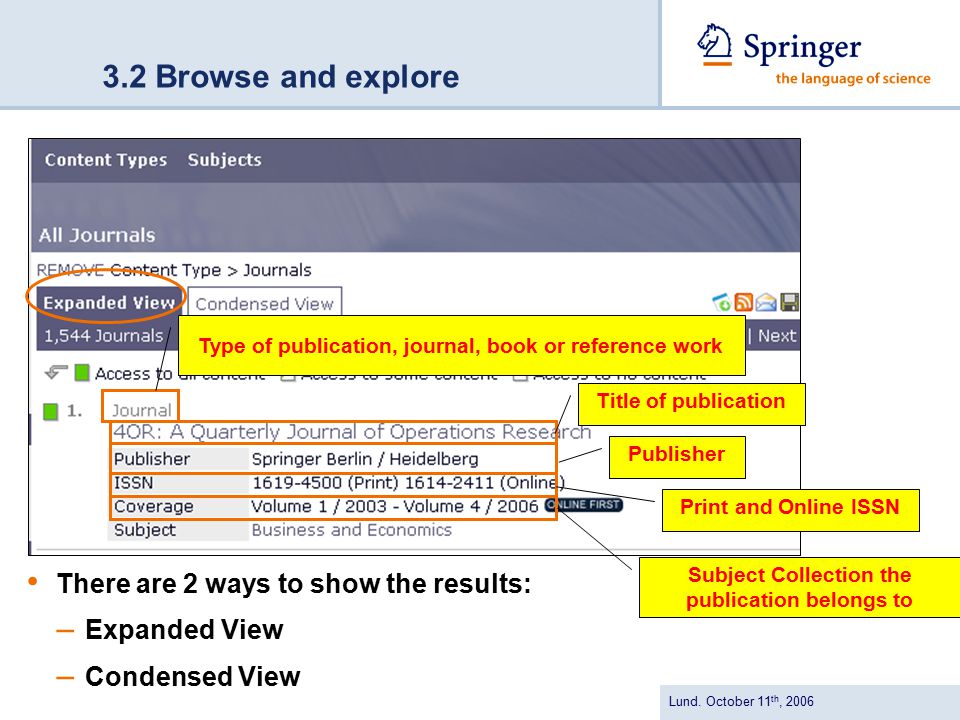The height and width of the screenshot is (720, 960).
Task: Switch to the Condensed View tab
Action: click(x=264, y=304)
